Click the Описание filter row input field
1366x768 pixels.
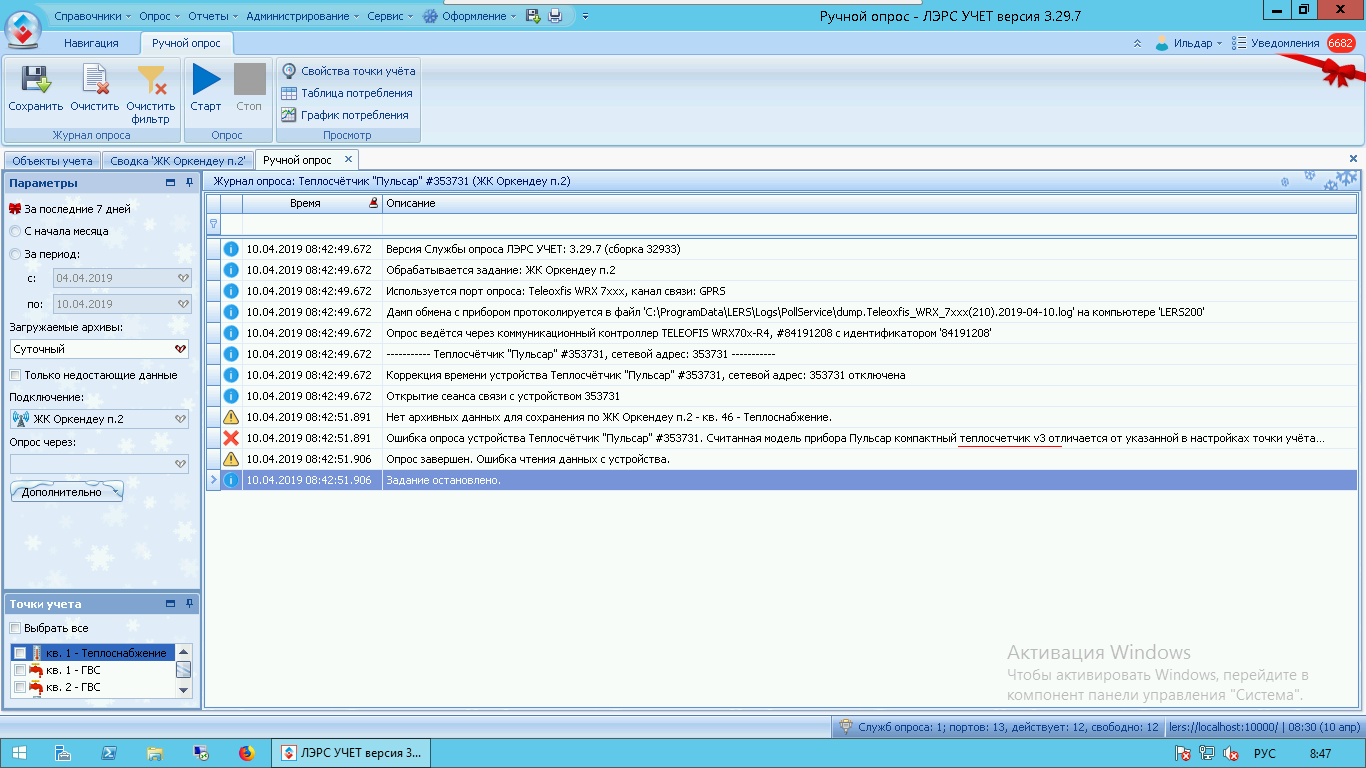pos(869,224)
